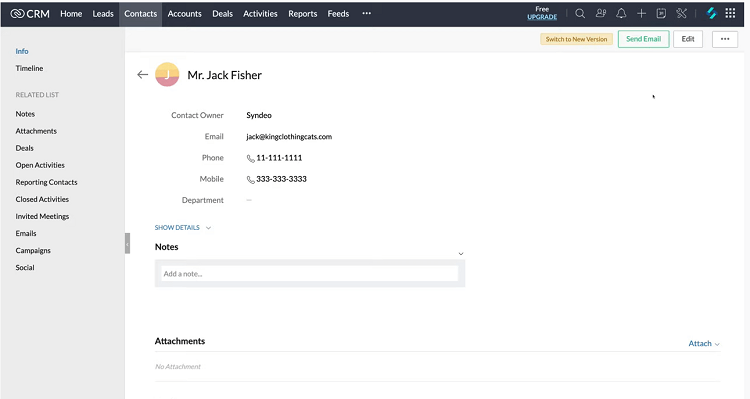
Task: Click the Zoho CRM logo
Action: [30, 14]
